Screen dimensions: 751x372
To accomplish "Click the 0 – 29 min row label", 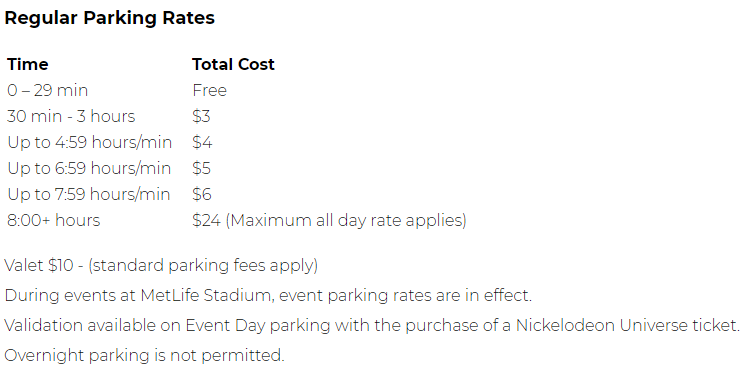I will pyautogui.click(x=47, y=90).
